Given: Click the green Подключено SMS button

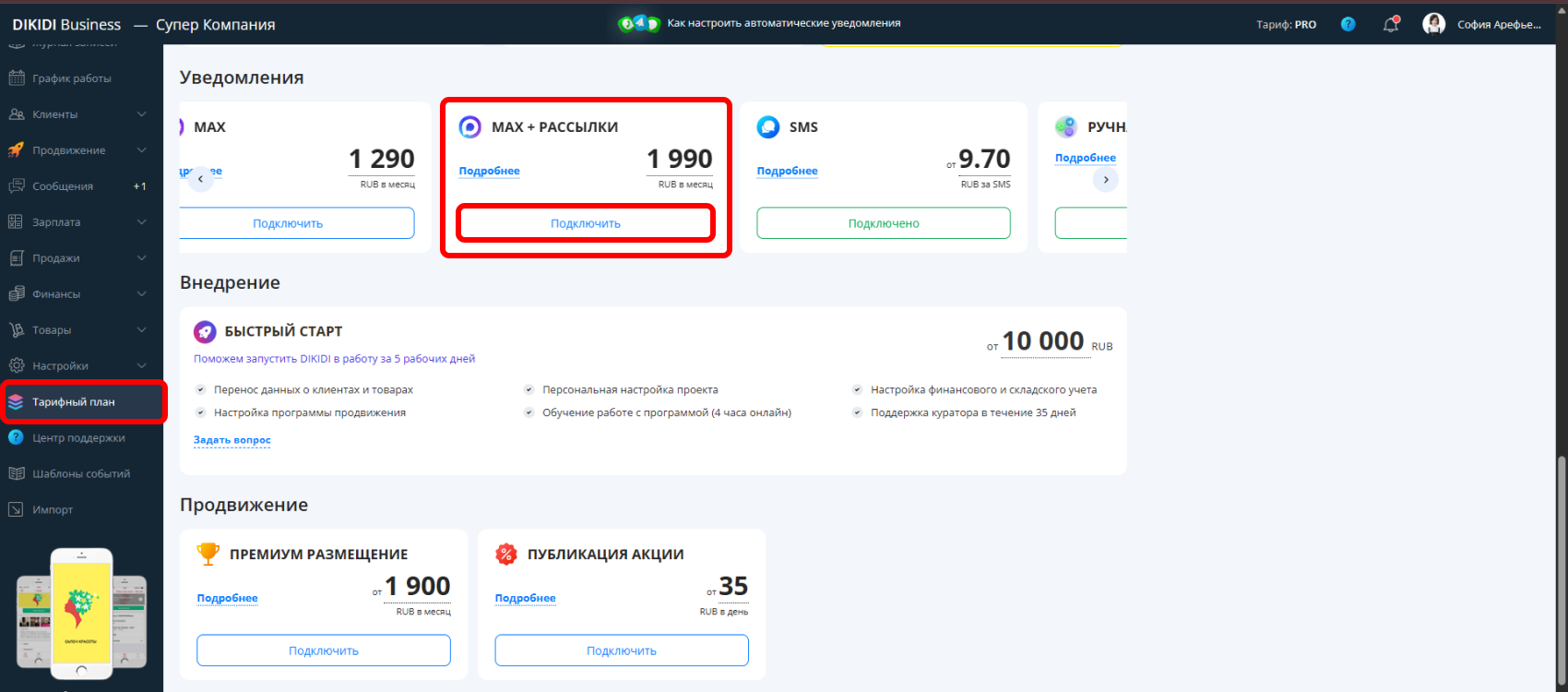Looking at the screenshot, I should [x=883, y=223].
